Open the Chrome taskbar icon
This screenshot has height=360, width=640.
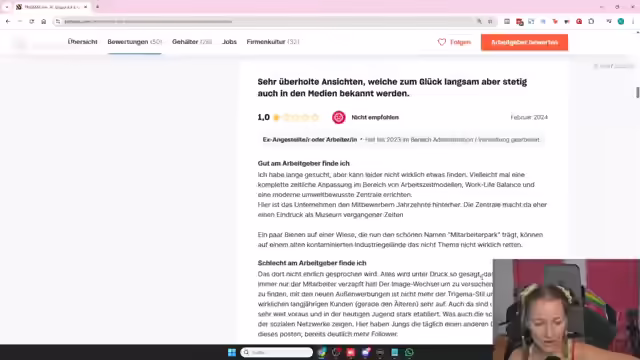(322, 352)
